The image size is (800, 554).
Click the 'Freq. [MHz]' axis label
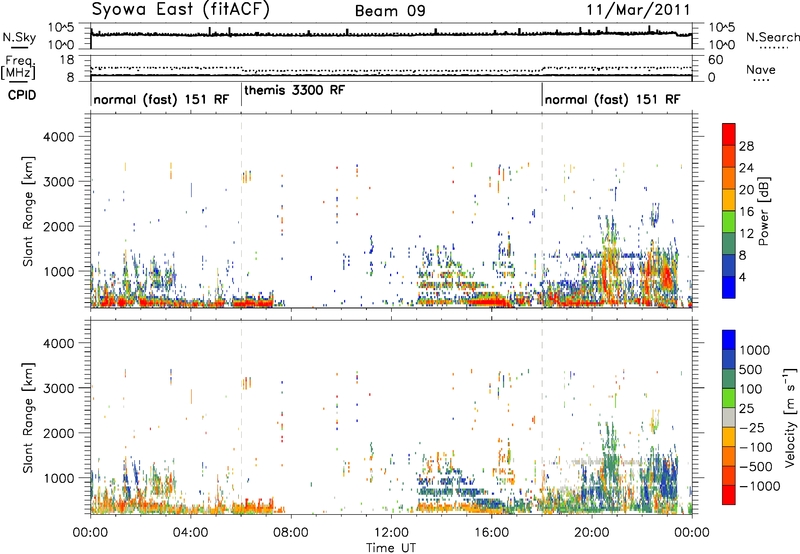pyautogui.click(x=18, y=67)
